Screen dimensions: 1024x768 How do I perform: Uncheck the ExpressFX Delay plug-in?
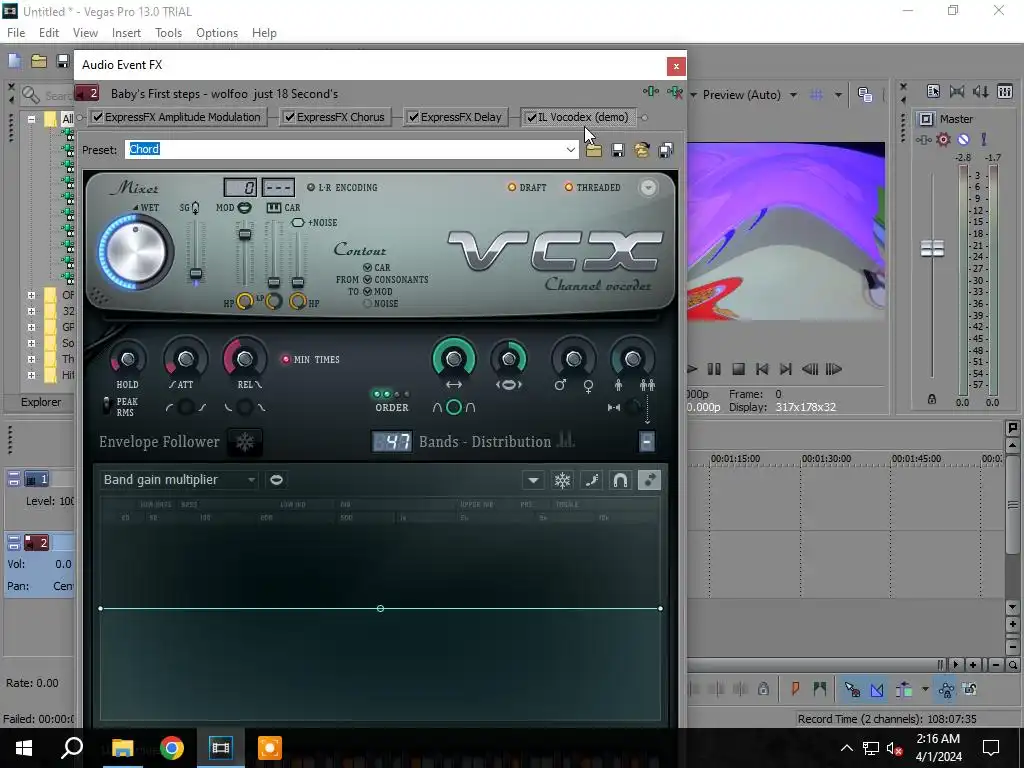[x=413, y=117]
